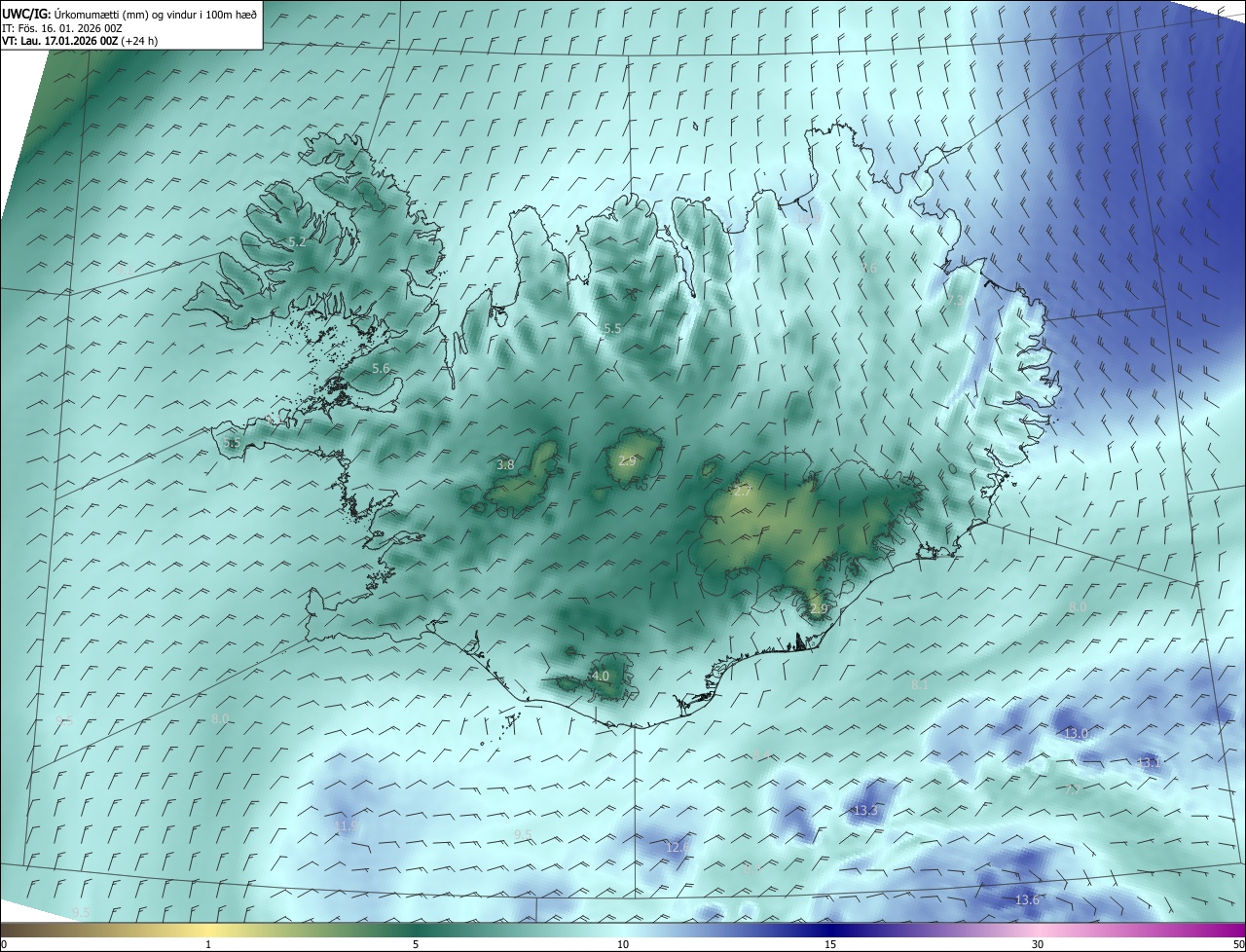The height and width of the screenshot is (952, 1246).
Task: Click the 4.0 value near the south coast
Action: click(601, 676)
